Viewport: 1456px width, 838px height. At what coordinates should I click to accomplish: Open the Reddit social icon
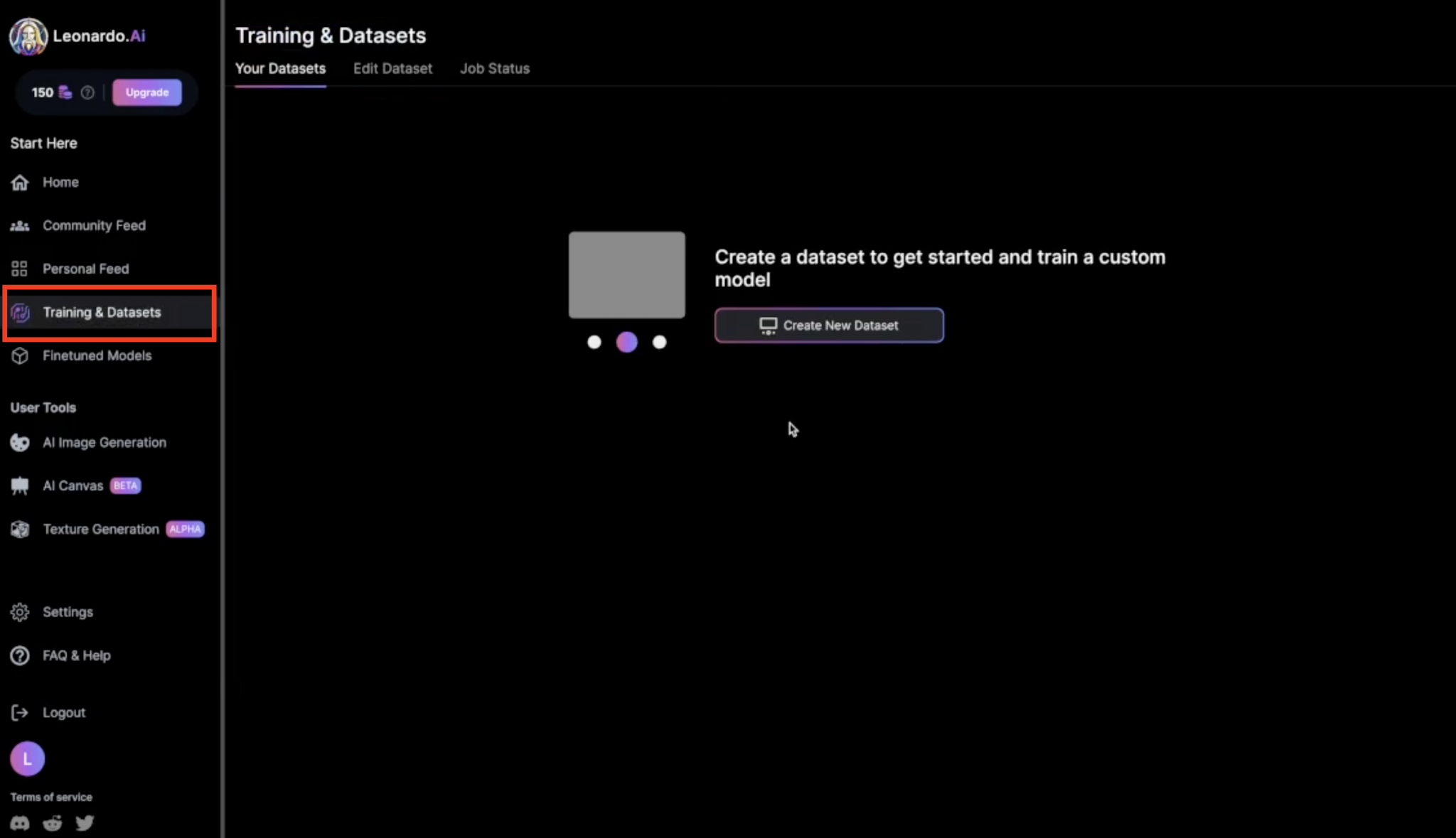point(53,823)
